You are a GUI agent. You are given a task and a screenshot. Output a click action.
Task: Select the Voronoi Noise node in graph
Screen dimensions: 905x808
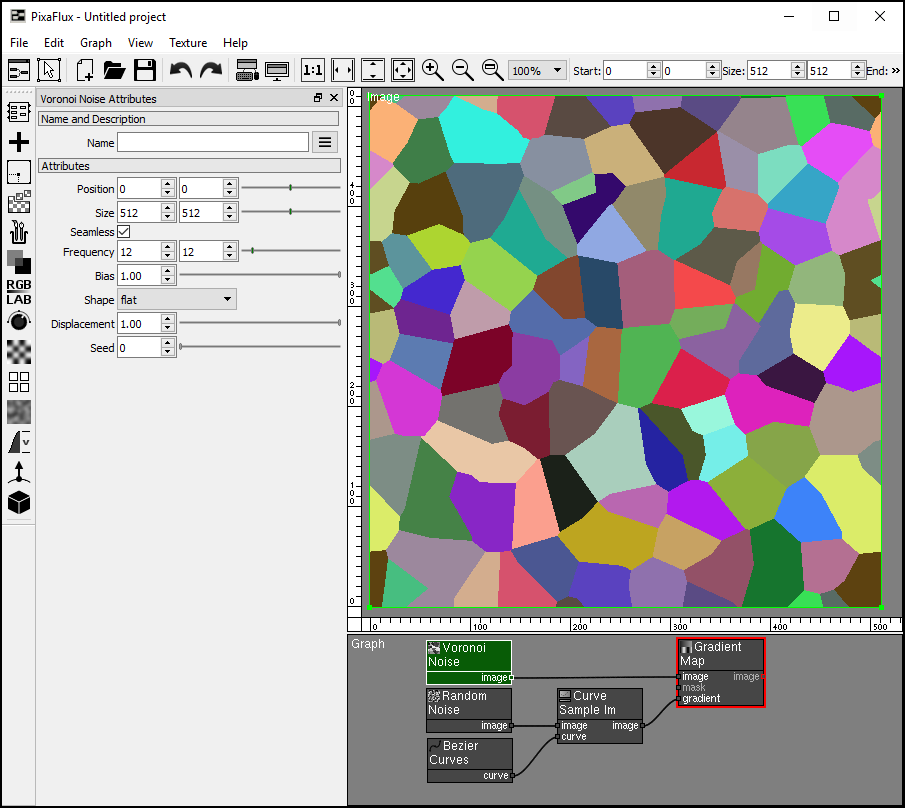468,655
